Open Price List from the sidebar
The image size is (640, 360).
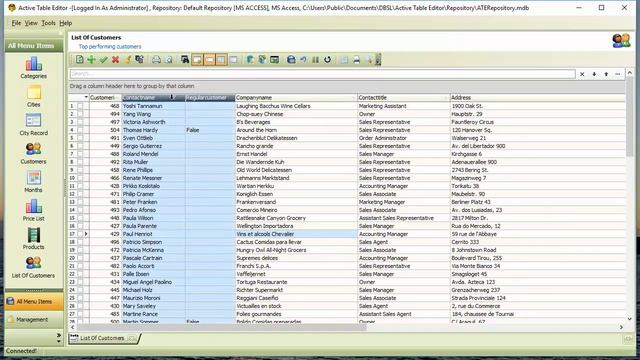[x=33, y=211]
